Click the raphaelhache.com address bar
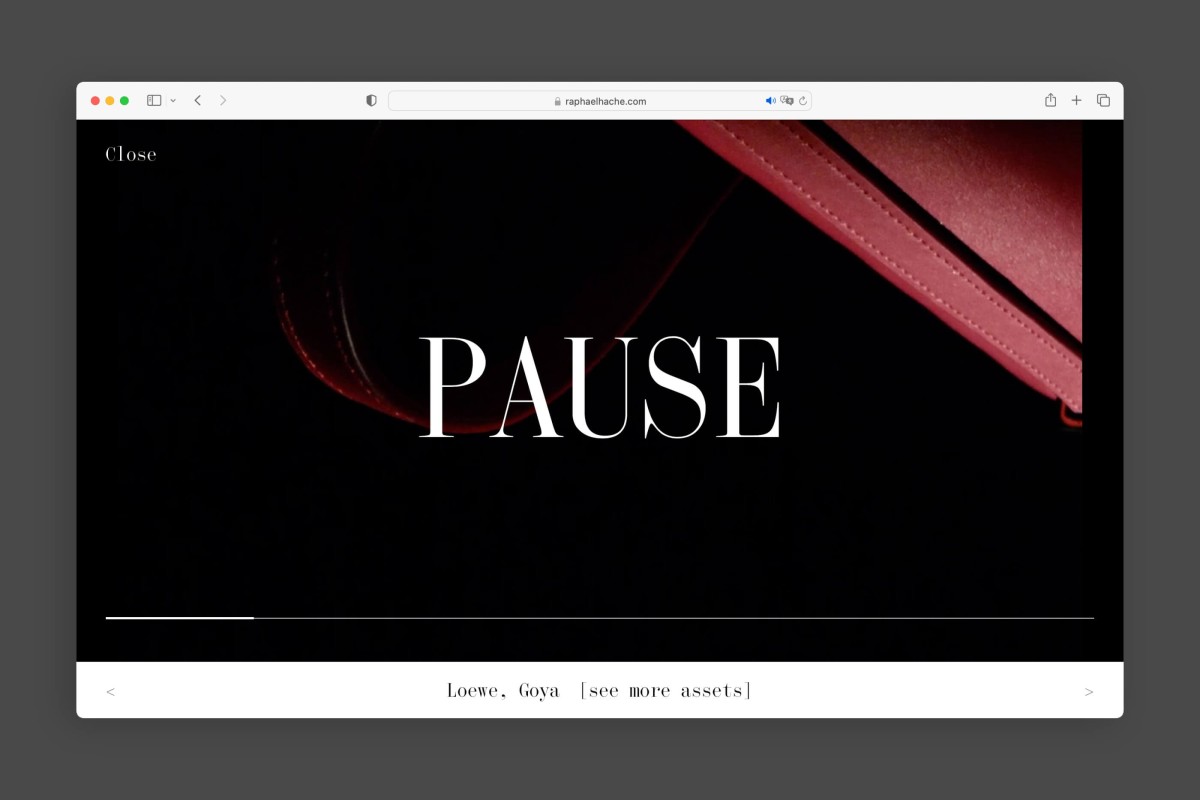The image size is (1200, 800). point(600,101)
